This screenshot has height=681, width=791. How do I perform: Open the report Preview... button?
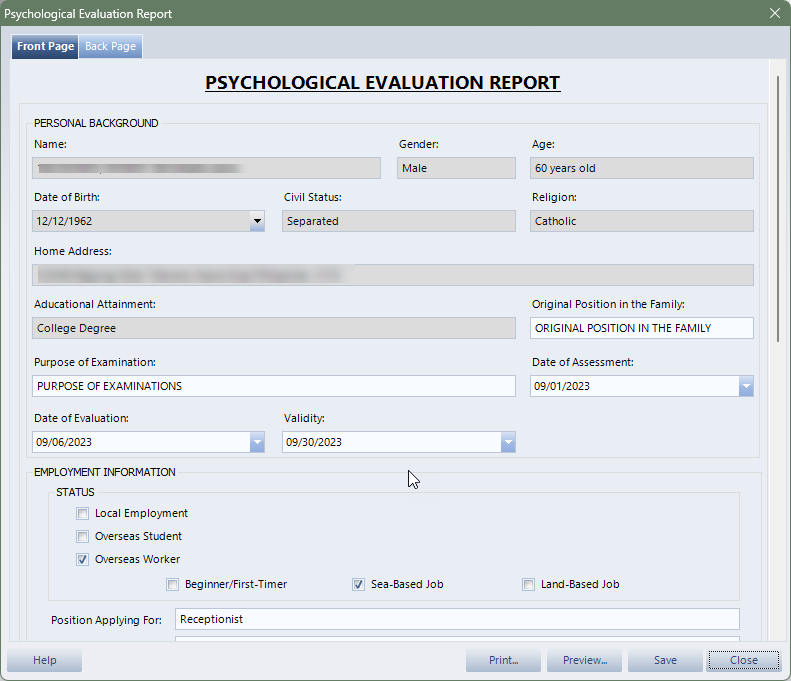click(x=585, y=660)
